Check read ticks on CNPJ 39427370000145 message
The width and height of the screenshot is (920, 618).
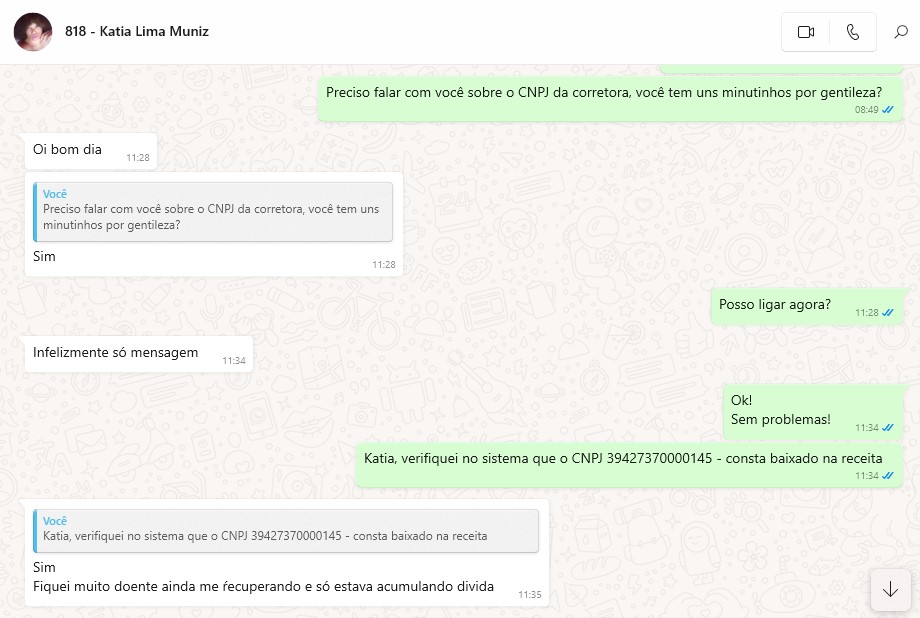[x=888, y=476]
